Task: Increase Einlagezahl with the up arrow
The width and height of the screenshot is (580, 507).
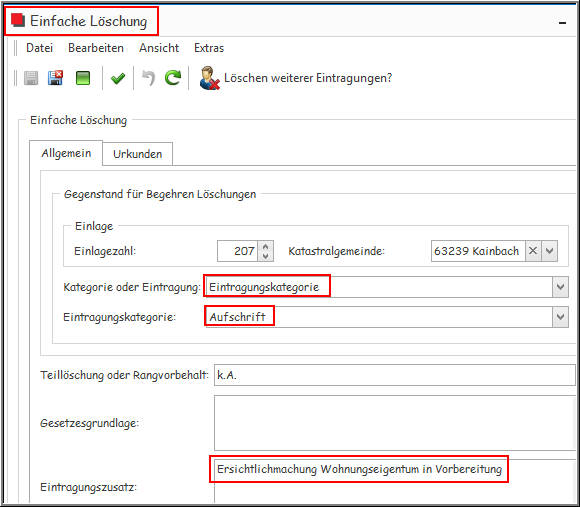Action: (x=266, y=246)
